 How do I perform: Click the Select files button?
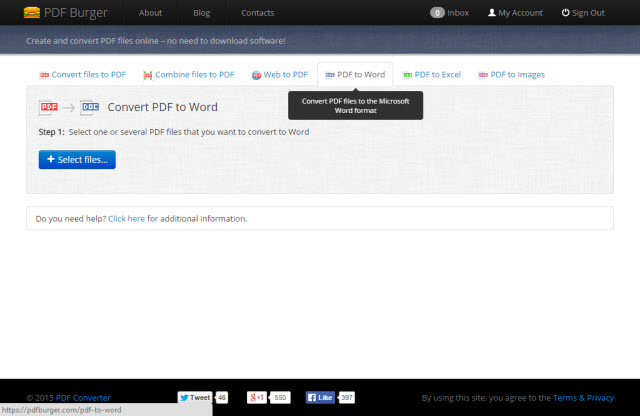[77, 160]
